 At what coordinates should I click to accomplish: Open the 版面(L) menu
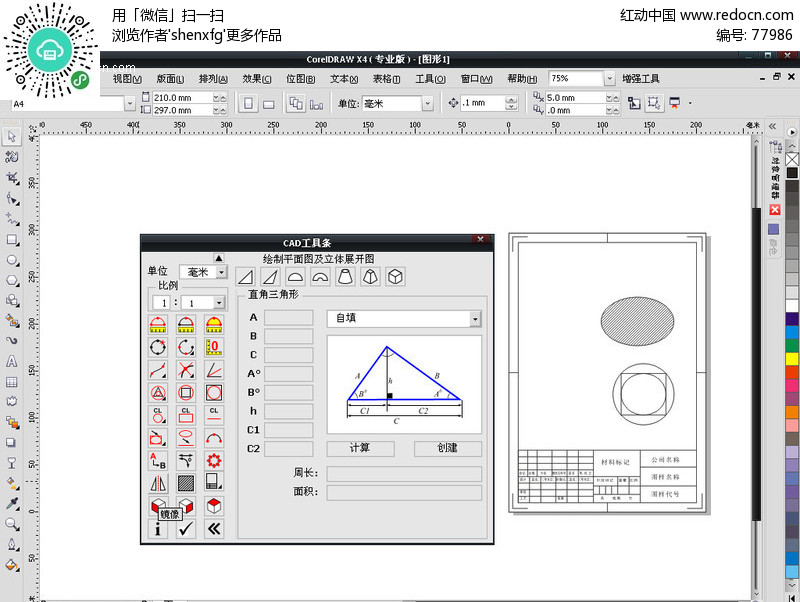click(x=170, y=79)
